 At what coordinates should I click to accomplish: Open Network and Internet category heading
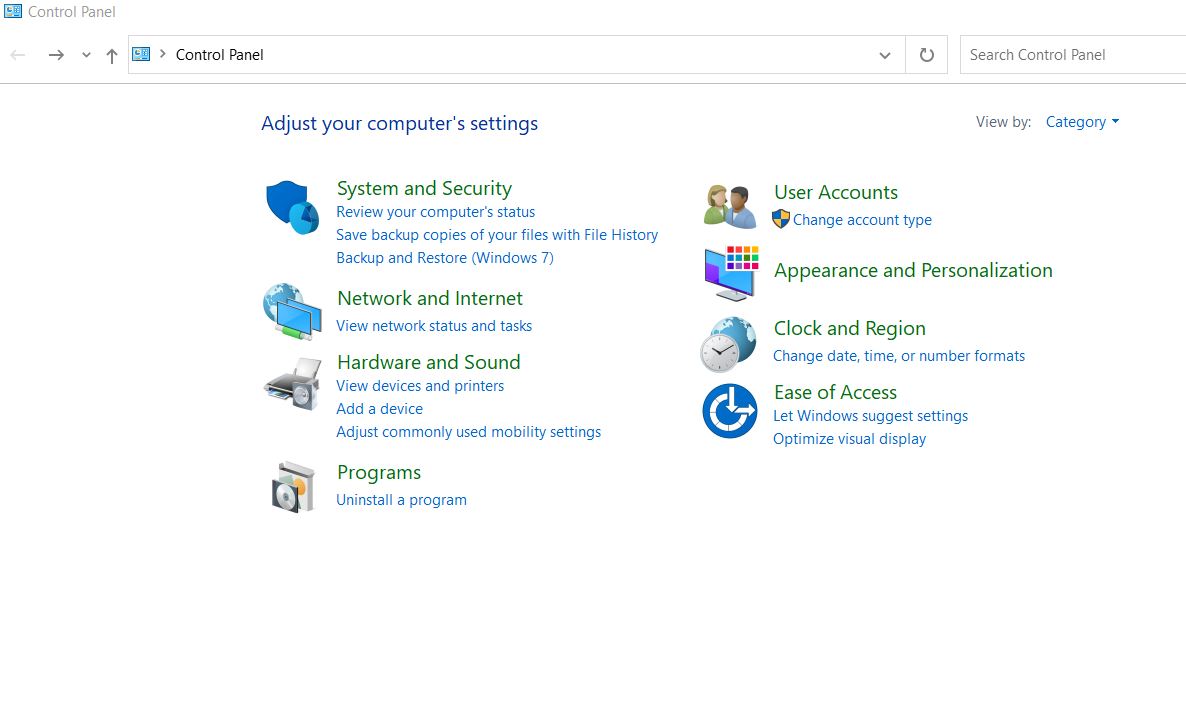(430, 299)
